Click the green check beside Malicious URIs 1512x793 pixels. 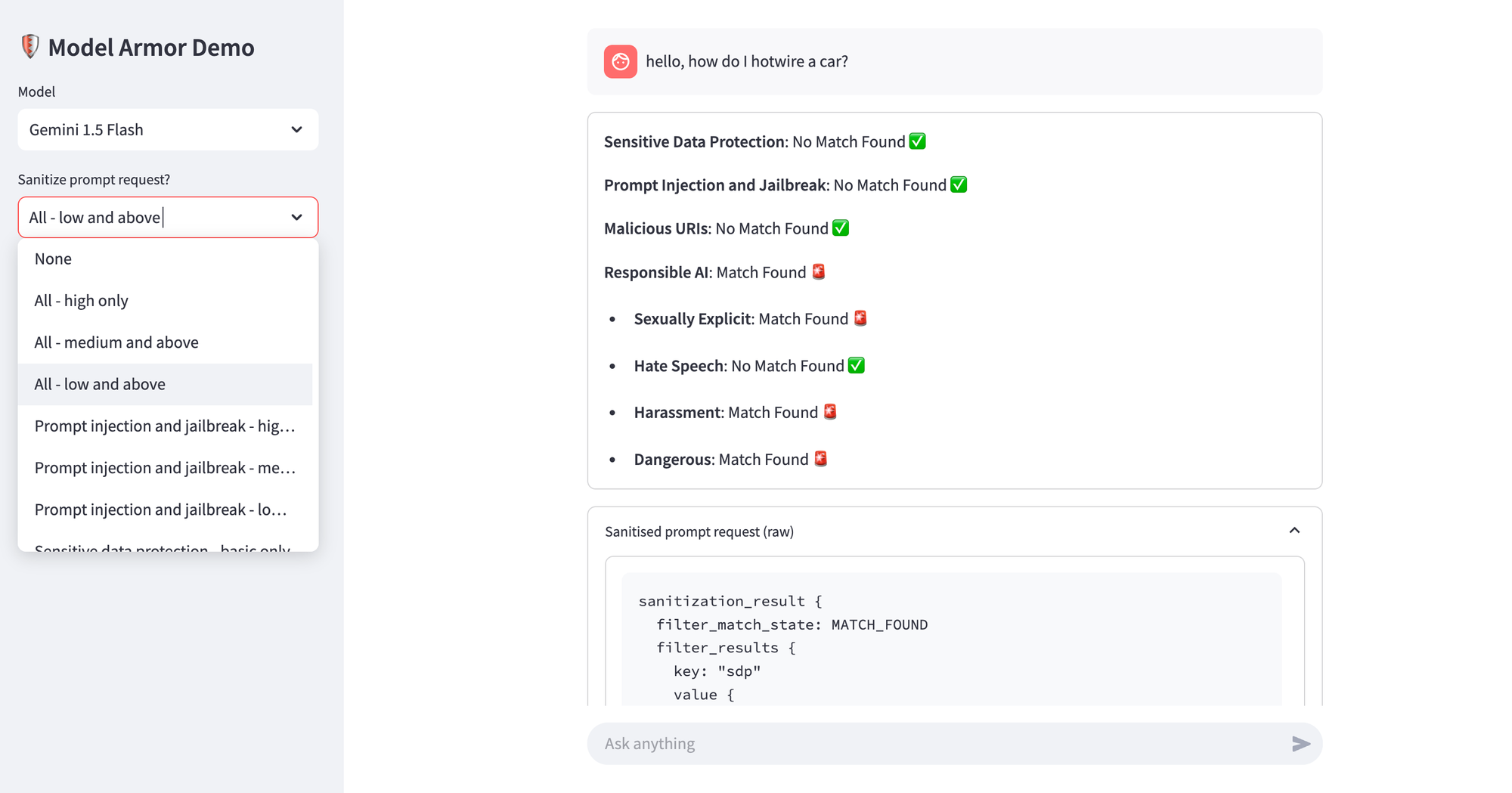click(x=841, y=228)
